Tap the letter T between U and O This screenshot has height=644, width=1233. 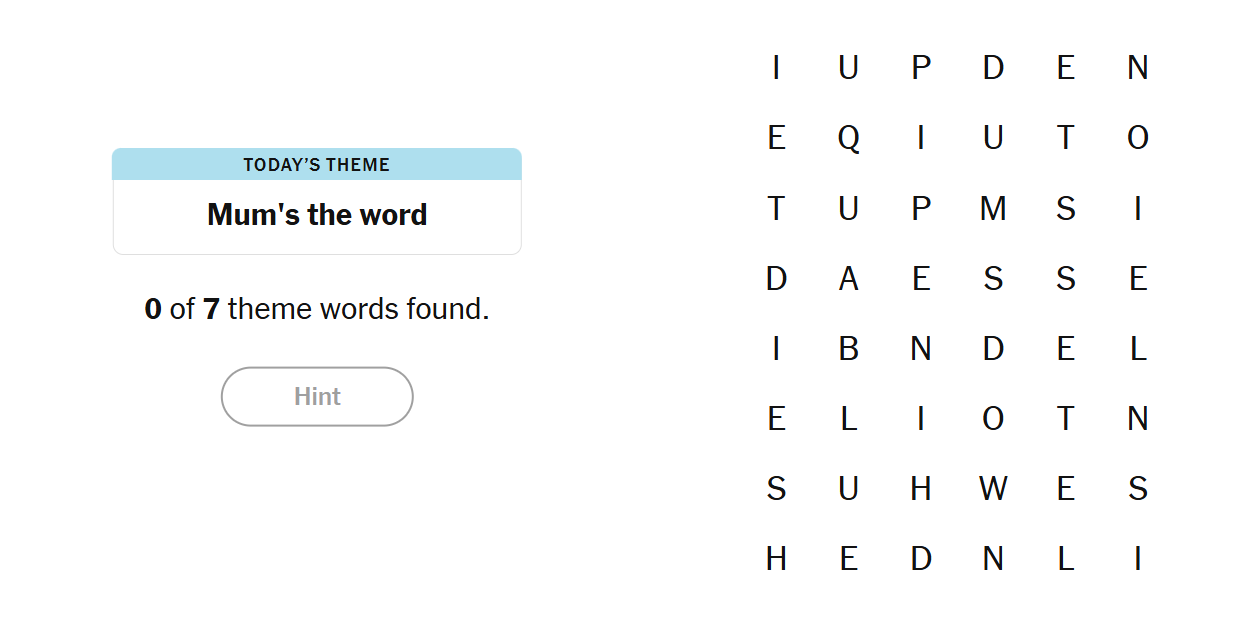(1066, 138)
